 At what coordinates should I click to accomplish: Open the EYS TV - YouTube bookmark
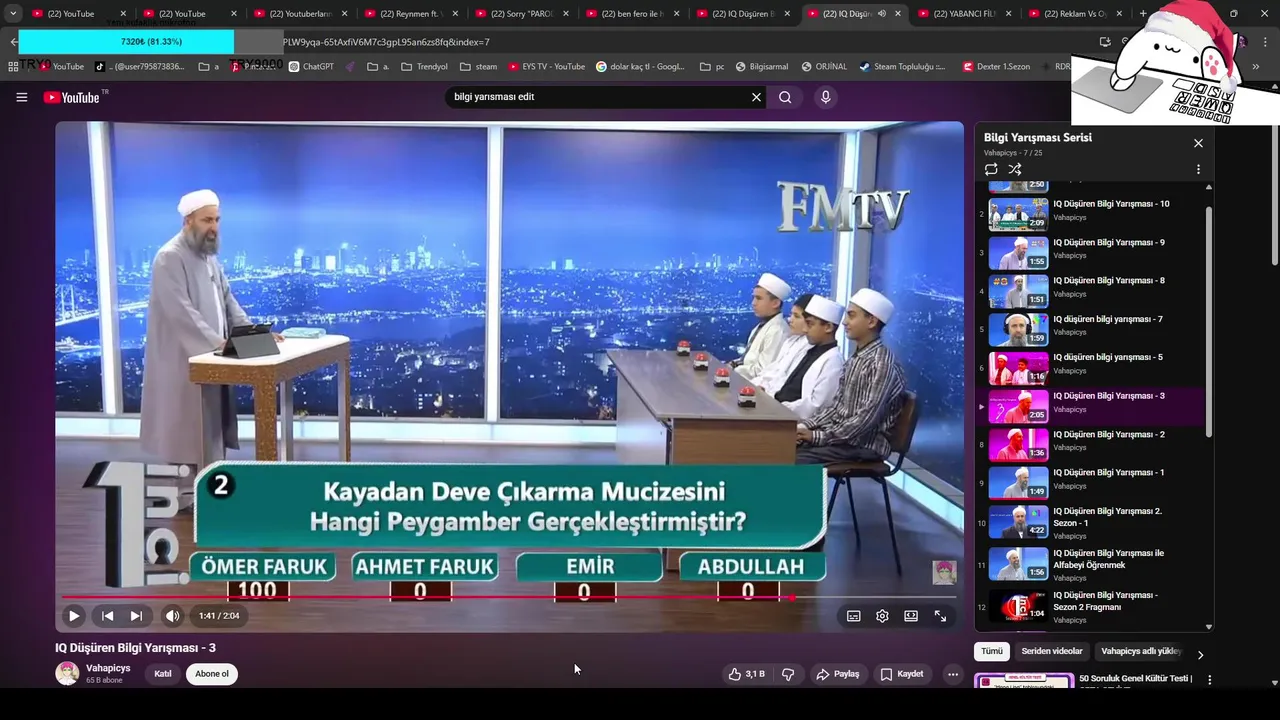(547, 66)
